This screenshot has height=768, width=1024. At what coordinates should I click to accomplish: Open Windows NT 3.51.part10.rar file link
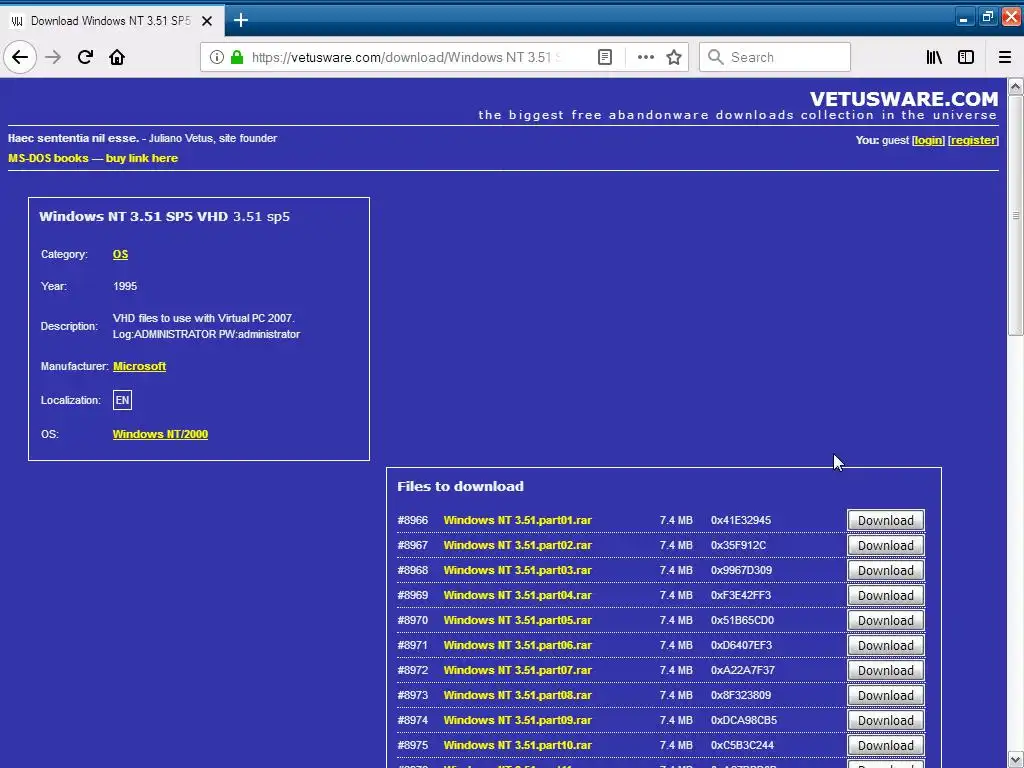point(517,745)
